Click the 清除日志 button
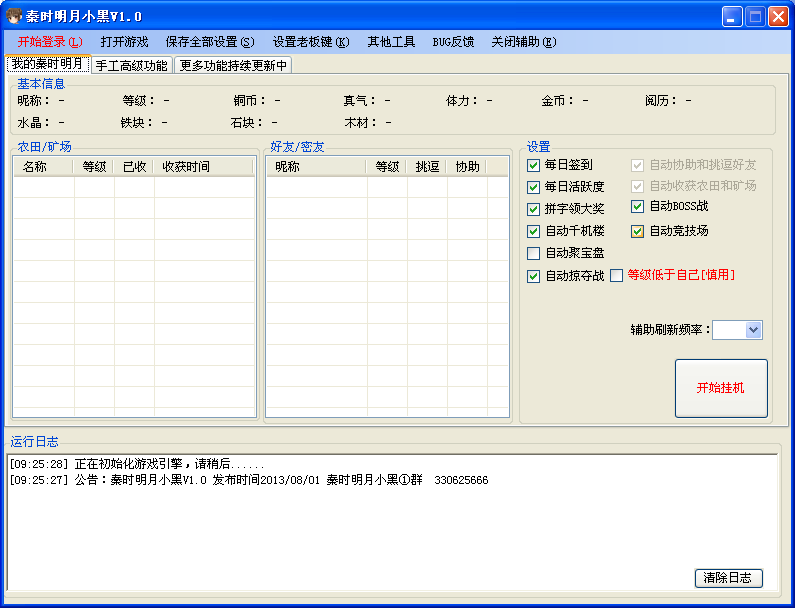This screenshot has width=795, height=608. pyautogui.click(x=728, y=578)
